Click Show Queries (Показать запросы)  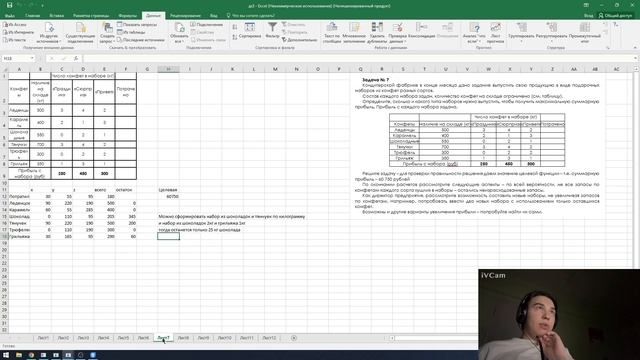pyautogui.click(x=137, y=24)
